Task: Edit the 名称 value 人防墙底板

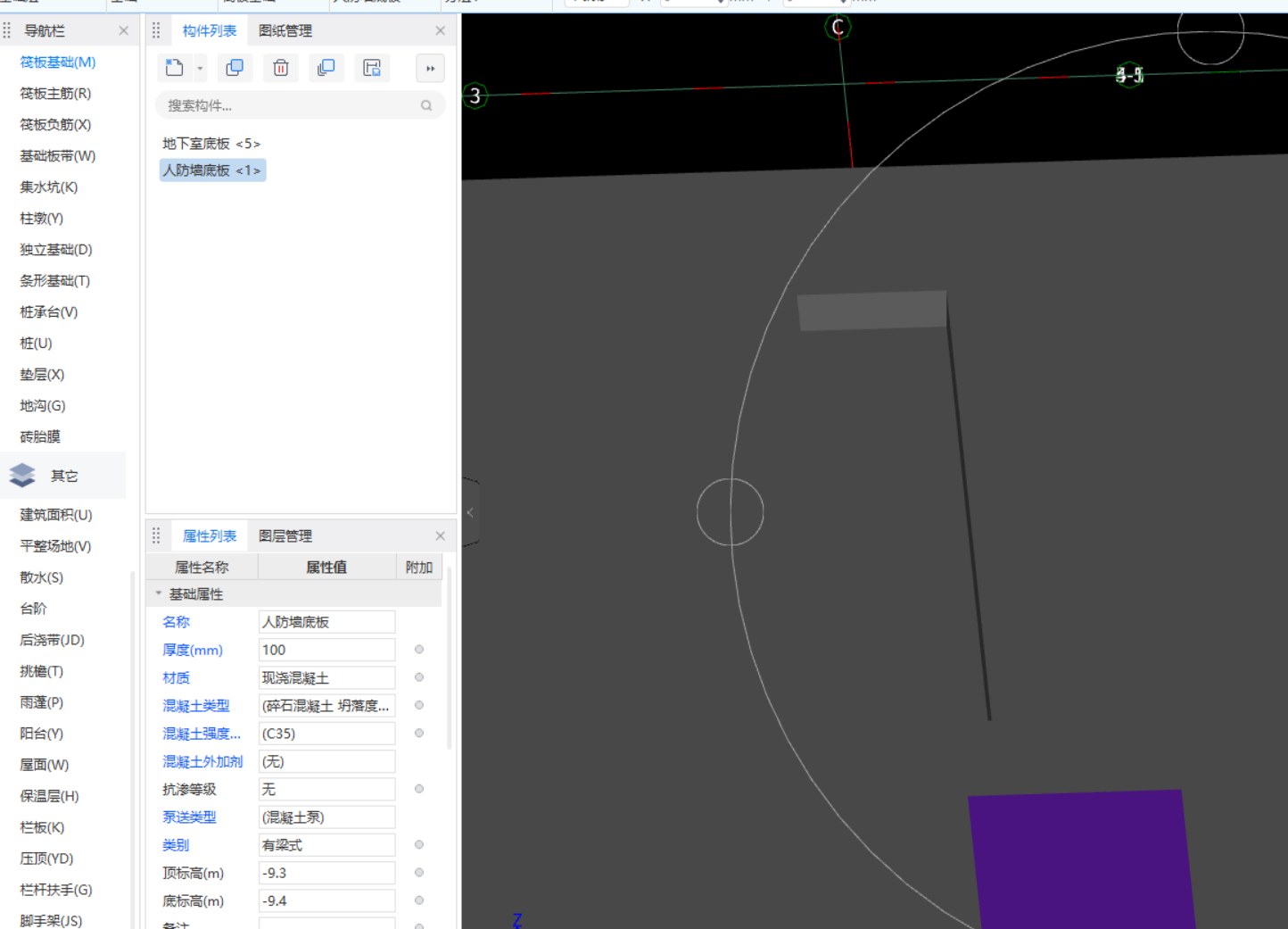Action: pos(326,622)
